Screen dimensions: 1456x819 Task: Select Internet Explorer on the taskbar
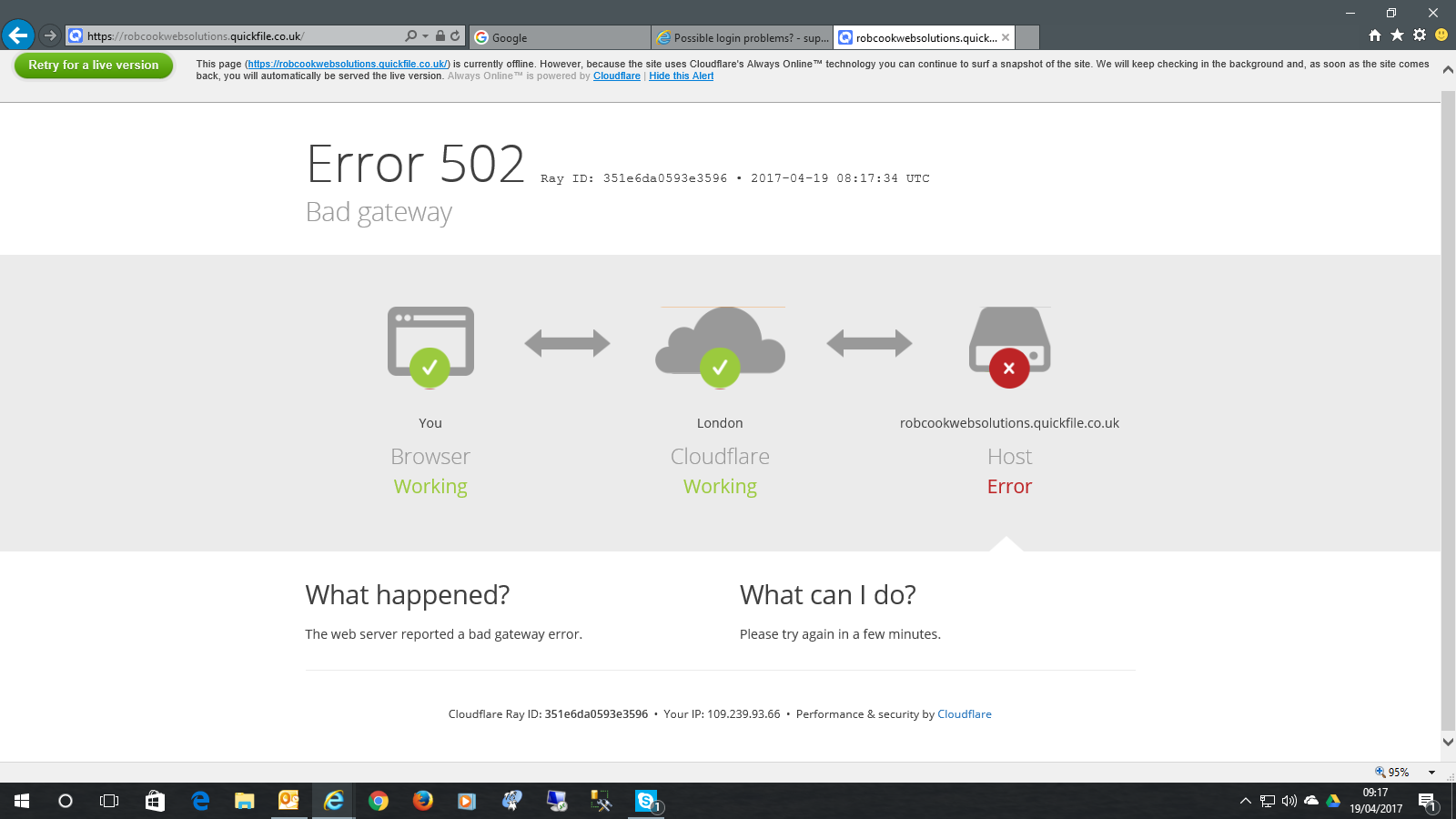[334, 801]
